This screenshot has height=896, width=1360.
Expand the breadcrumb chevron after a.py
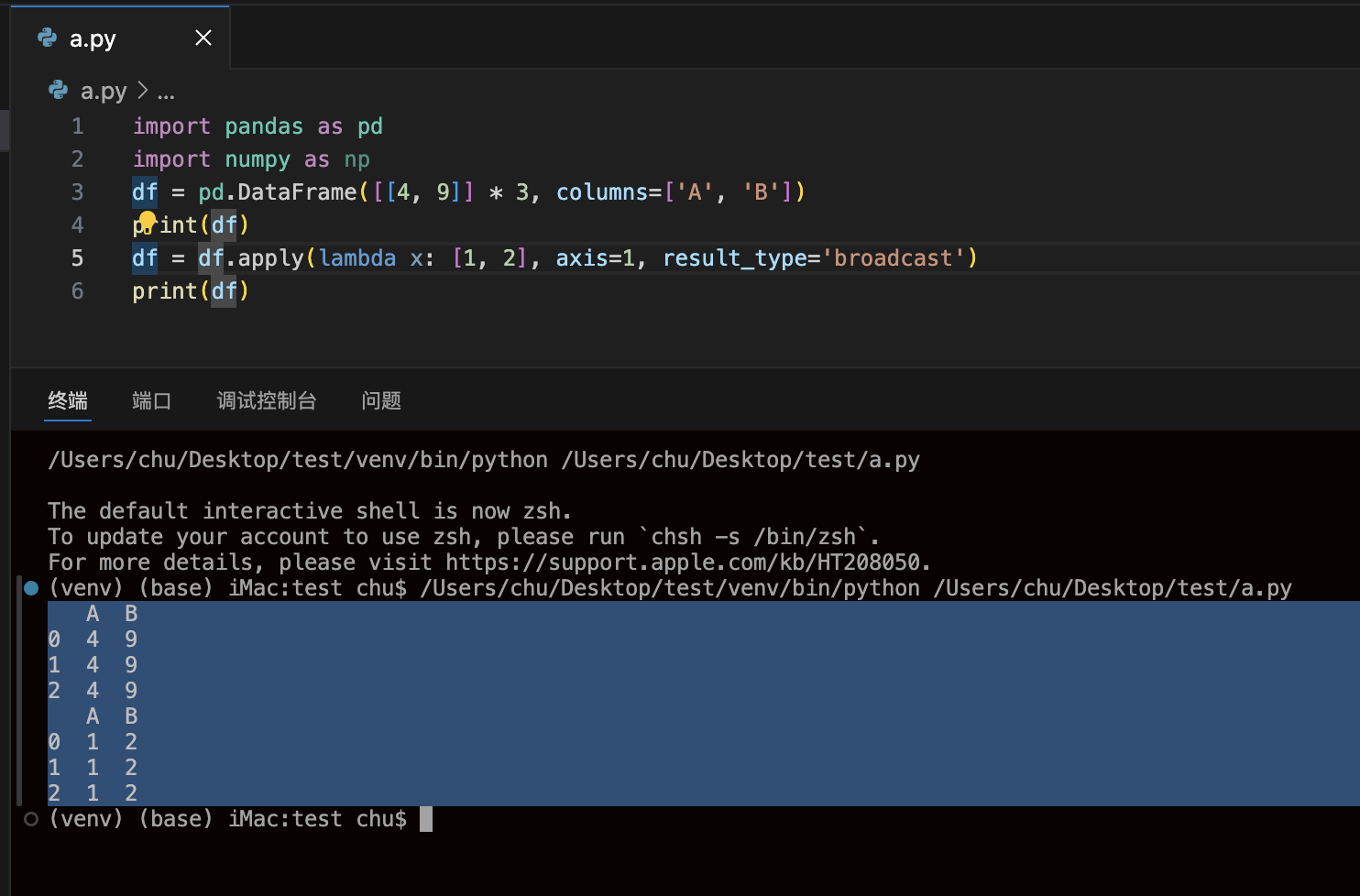click(142, 91)
